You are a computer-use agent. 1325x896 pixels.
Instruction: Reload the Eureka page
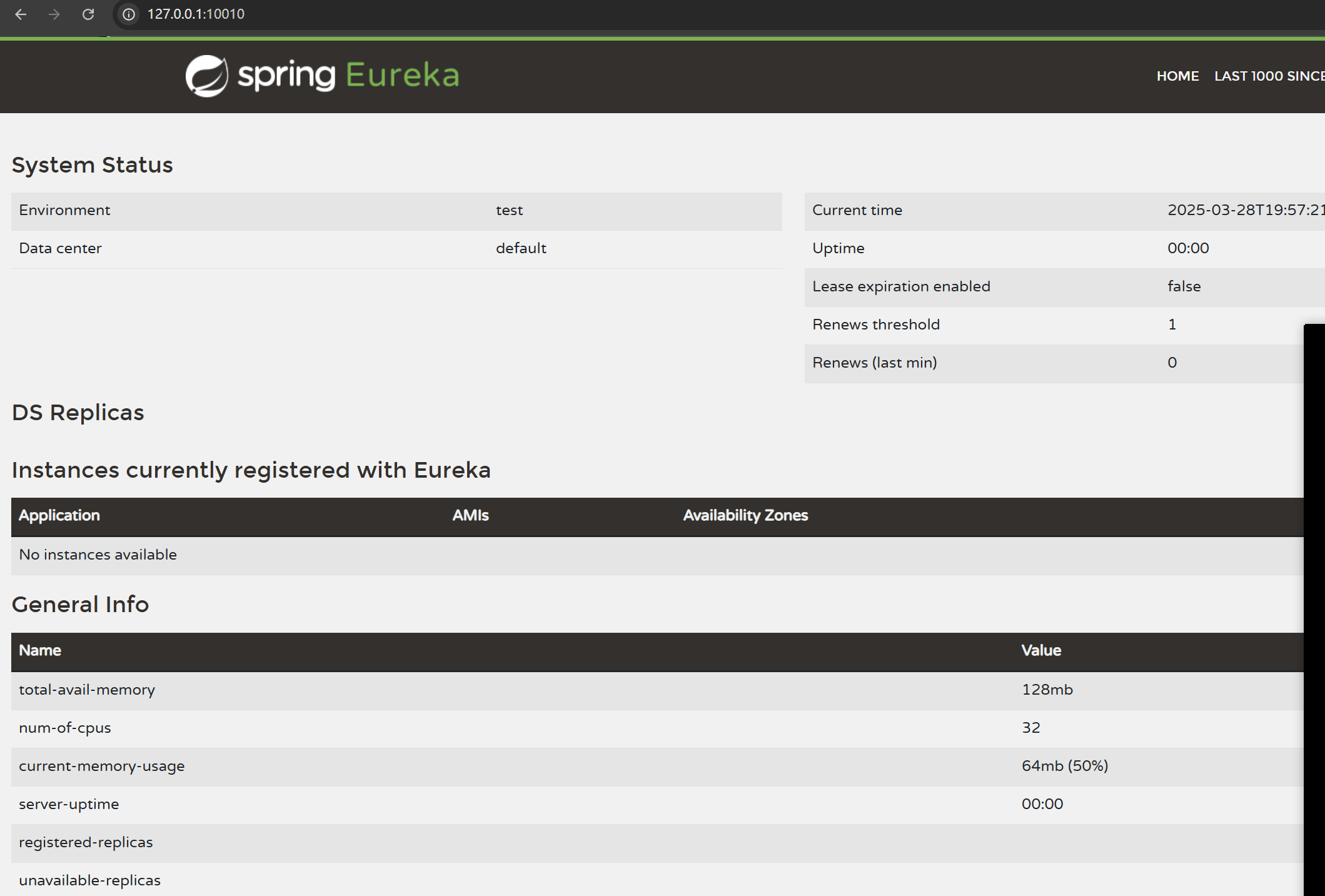[x=88, y=14]
